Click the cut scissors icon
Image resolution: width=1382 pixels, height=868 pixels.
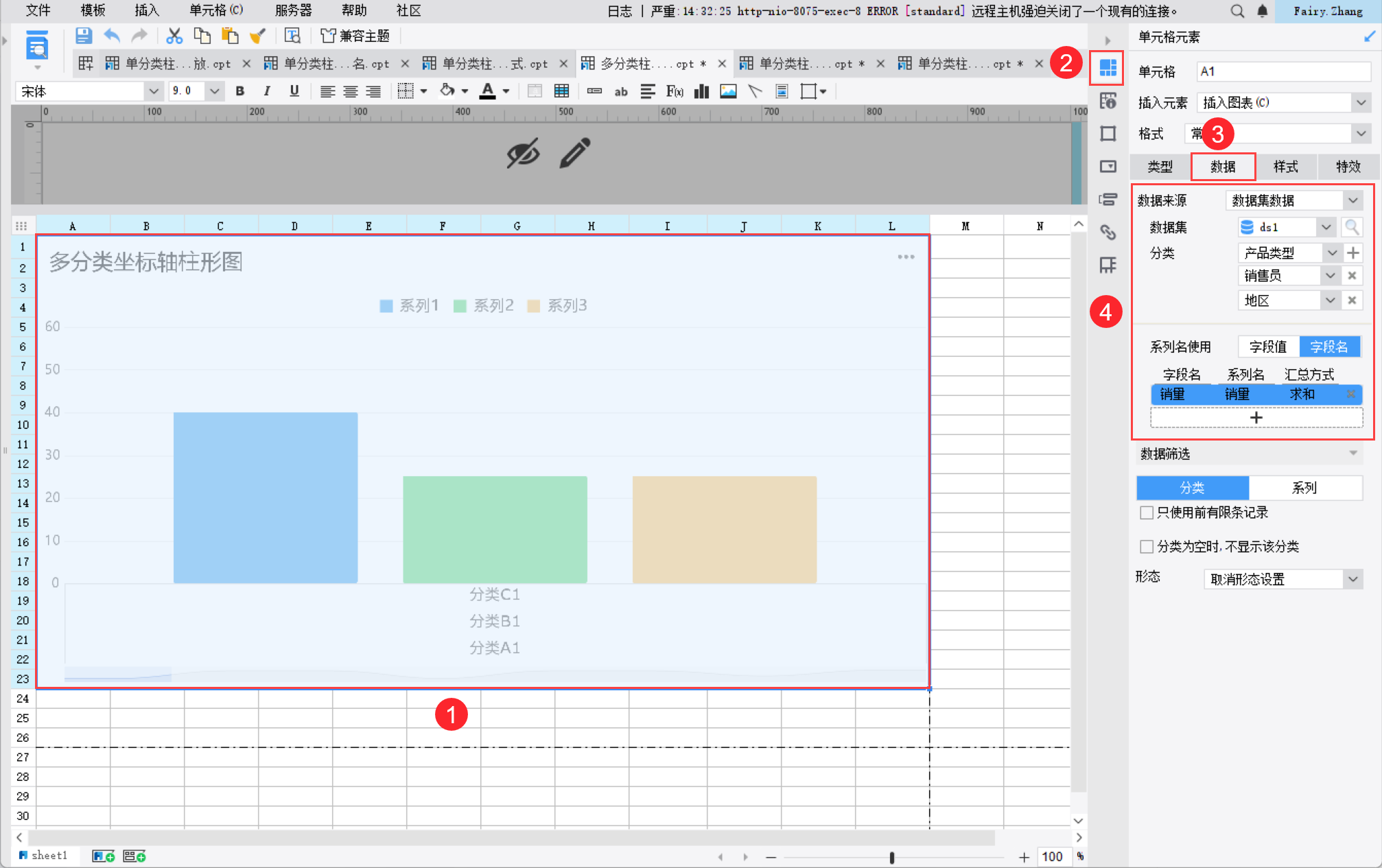click(174, 36)
